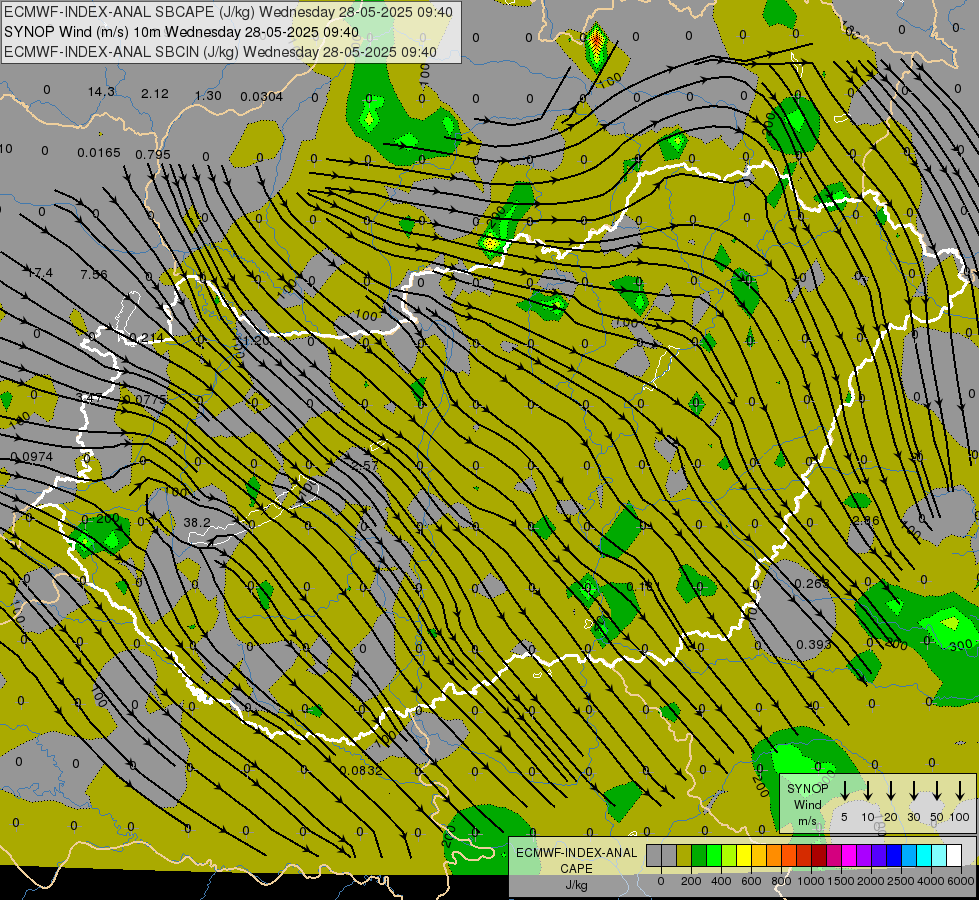Click the map value '2.86'
The width and height of the screenshot is (979, 900).
[866, 520]
